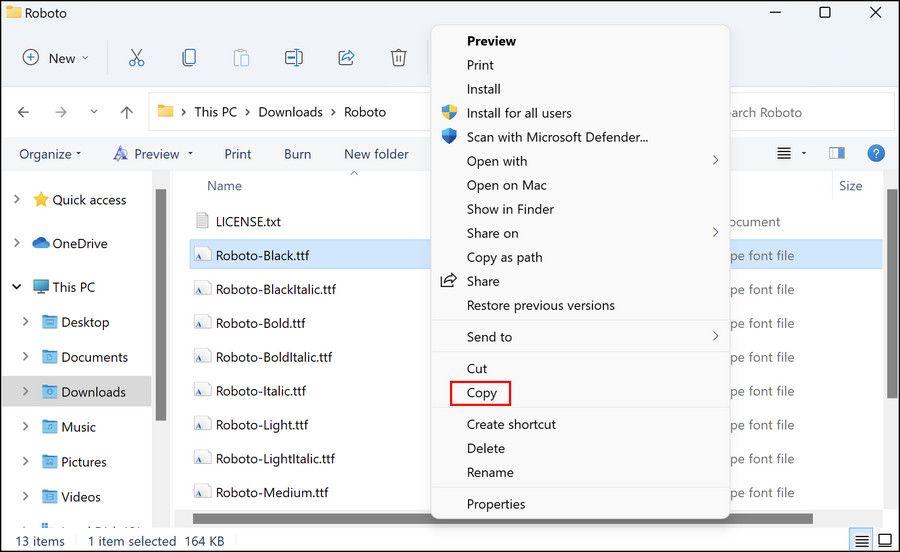This screenshot has width=900, height=552.
Task: Open the Preview dropdown arrow in command bar
Action: (190, 154)
